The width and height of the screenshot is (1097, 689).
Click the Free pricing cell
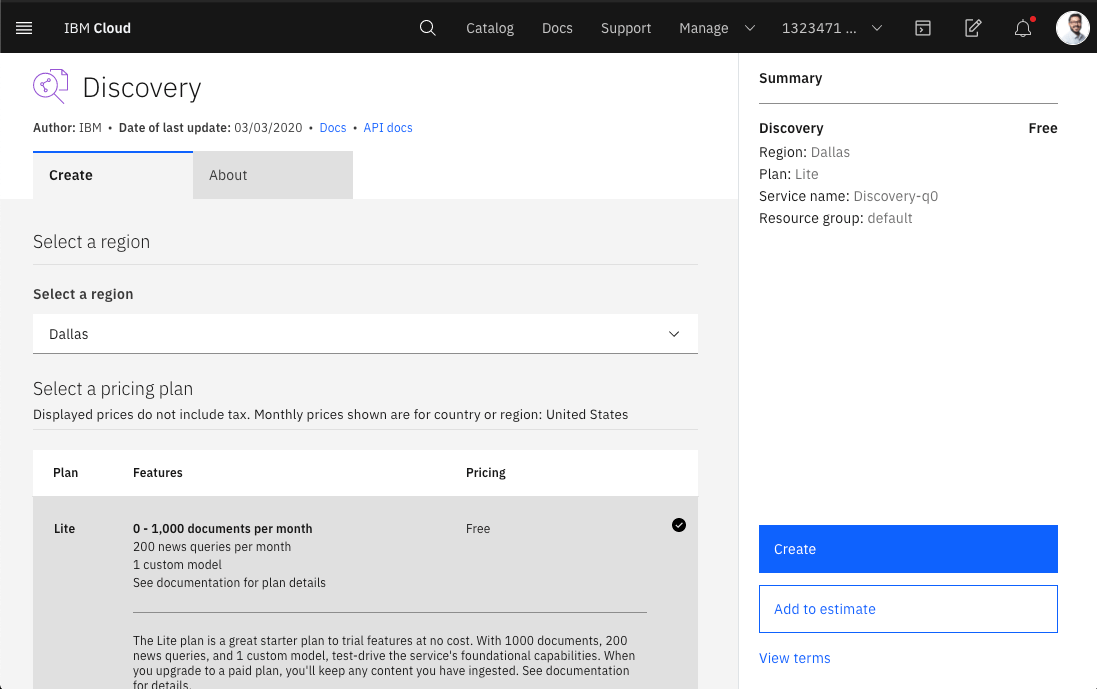click(478, 529)
